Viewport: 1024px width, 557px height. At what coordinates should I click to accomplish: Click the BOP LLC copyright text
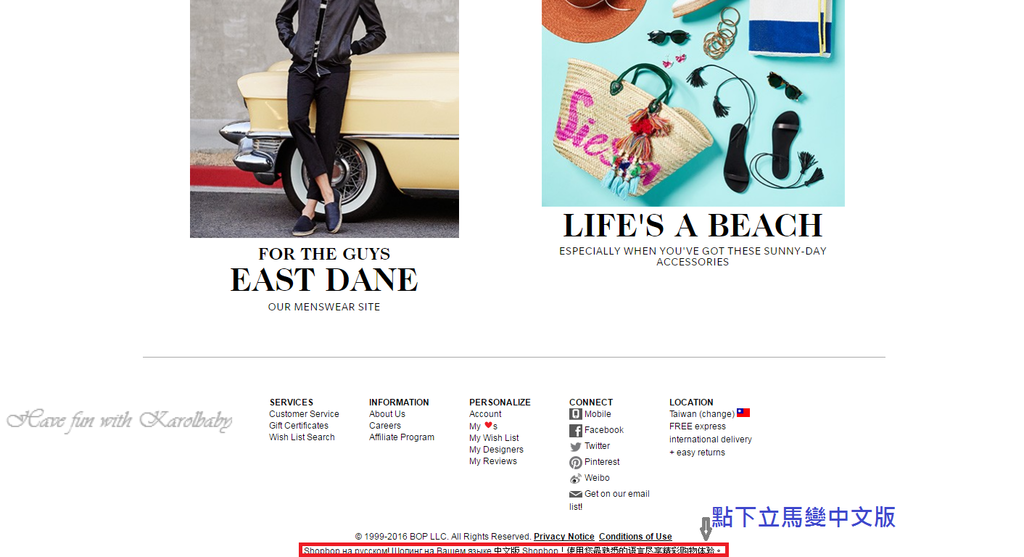(x=443, y=536)
